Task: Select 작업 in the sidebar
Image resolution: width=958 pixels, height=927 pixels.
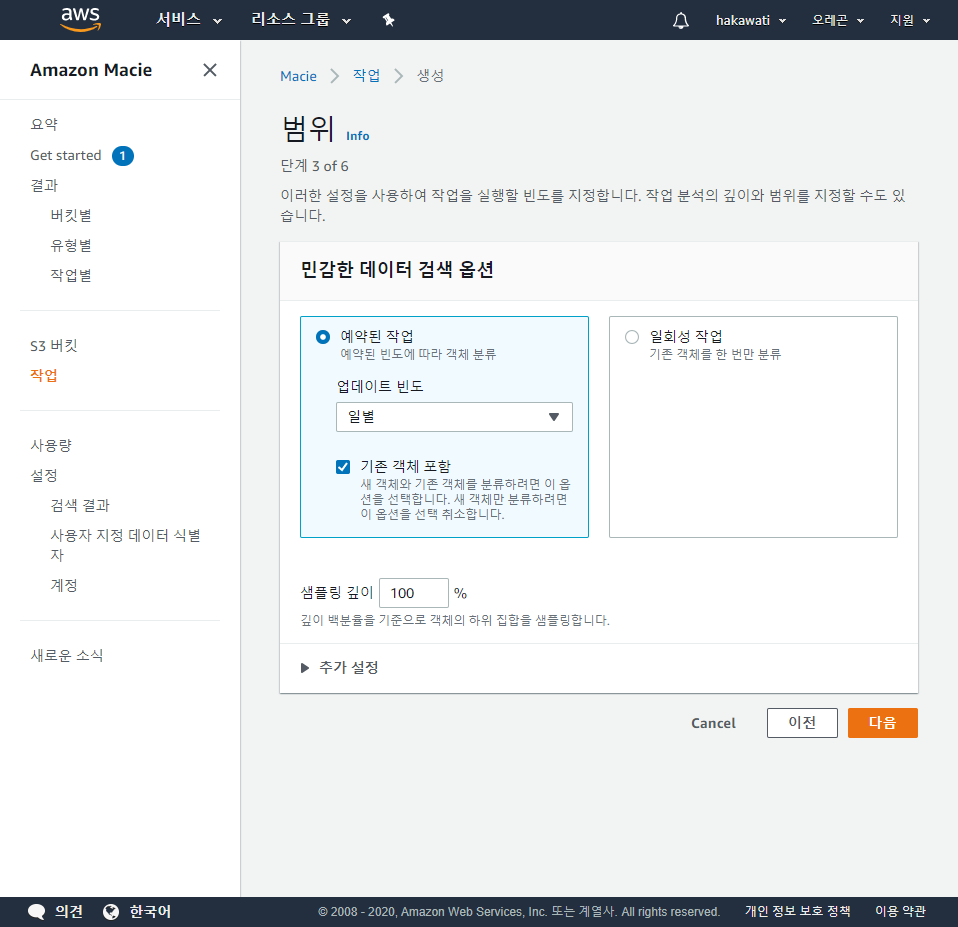Action: coord(44,375)
